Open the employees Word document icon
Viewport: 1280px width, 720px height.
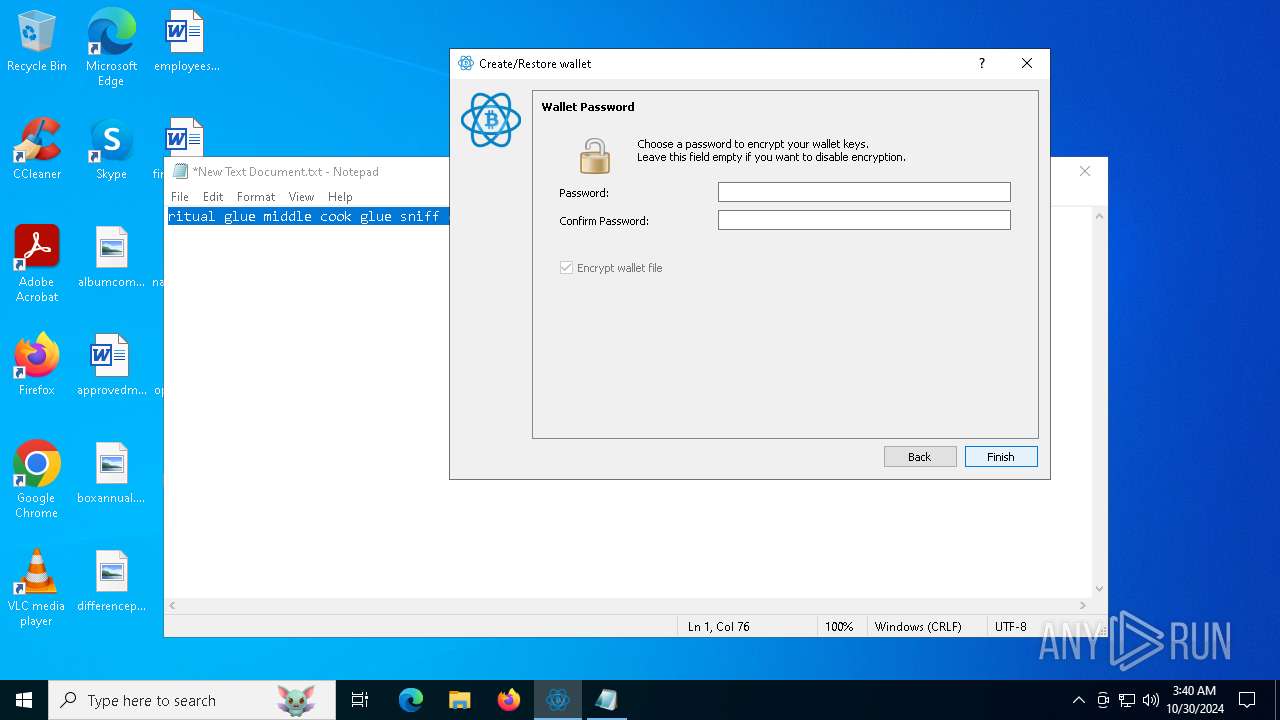[185, 42]
